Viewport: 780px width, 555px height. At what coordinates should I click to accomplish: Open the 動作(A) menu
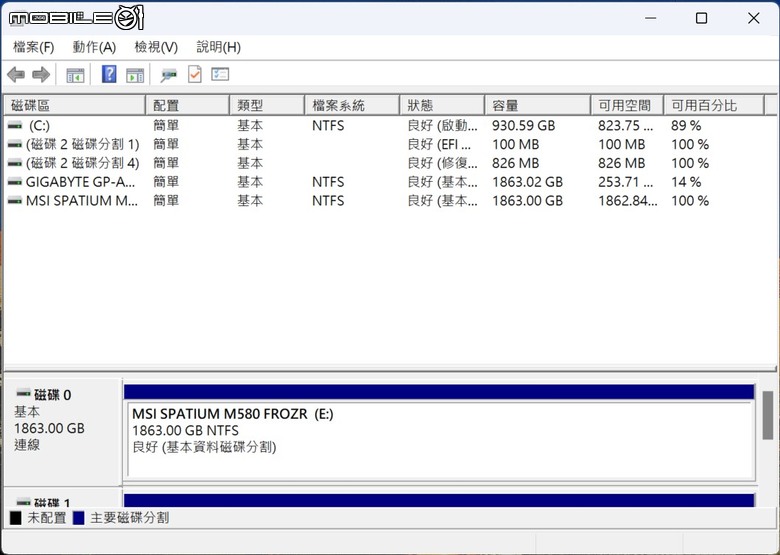94,47
